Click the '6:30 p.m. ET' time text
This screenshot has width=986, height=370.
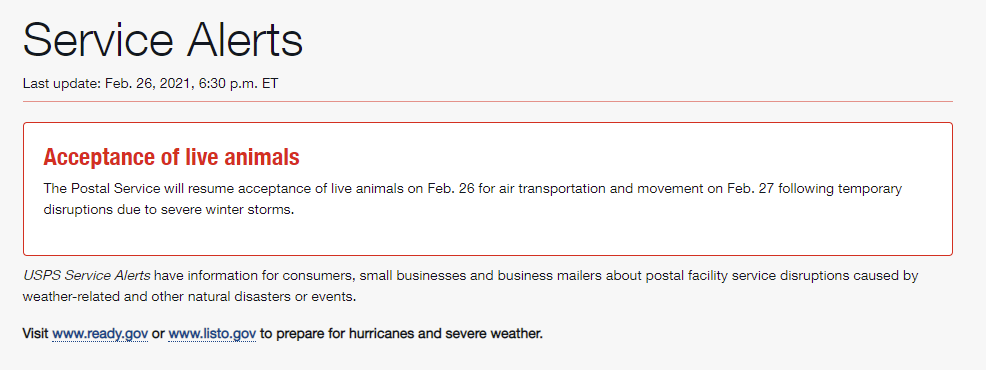tap(238, 84)
